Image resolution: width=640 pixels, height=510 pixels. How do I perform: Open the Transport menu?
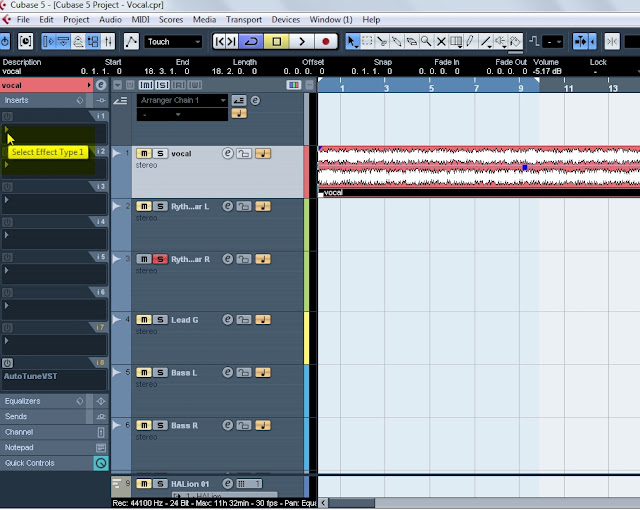[244, 20]
